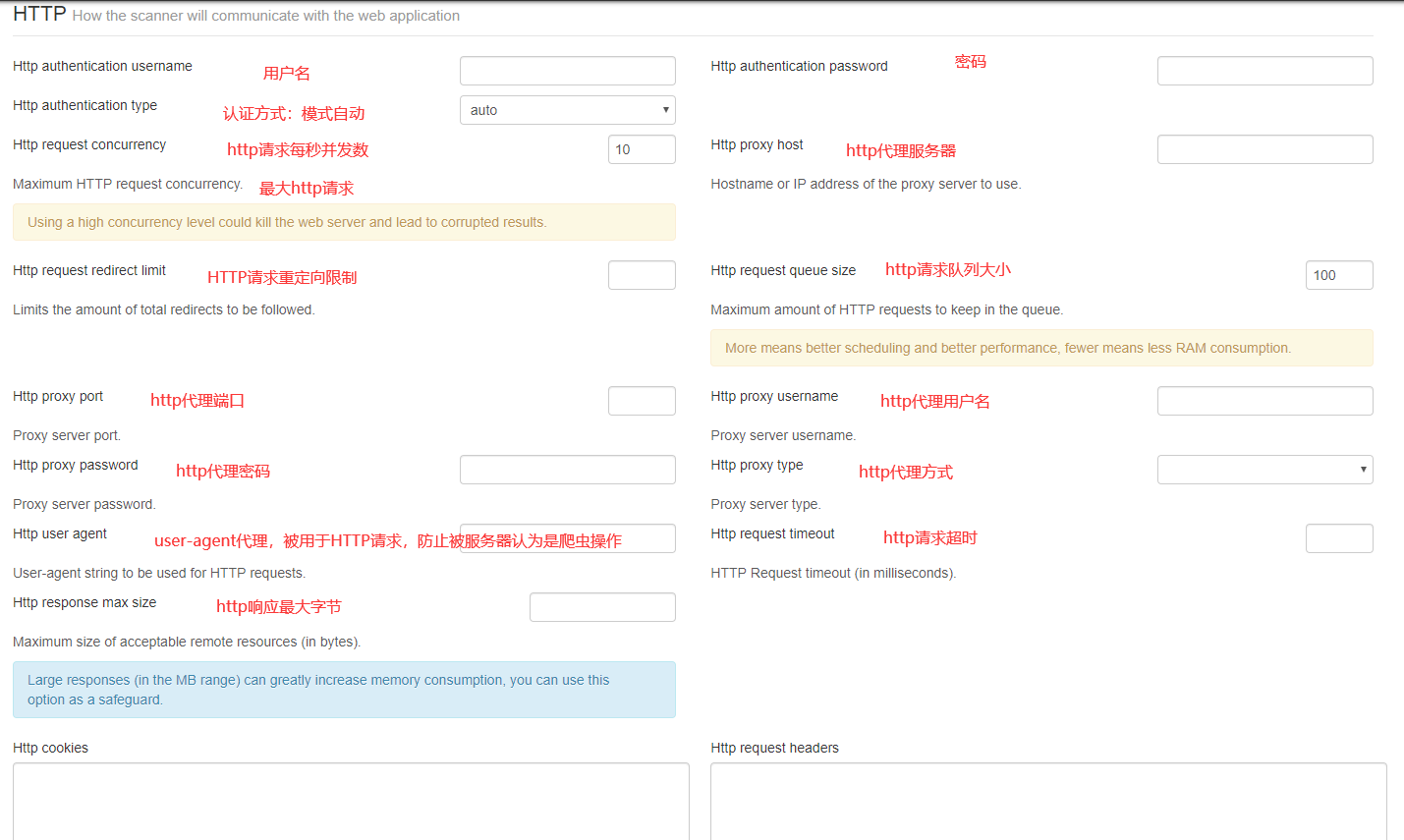This screenshot has height=840, width=1404.
Task: Click the Http request headers text area
Action: pos(1048,801)
